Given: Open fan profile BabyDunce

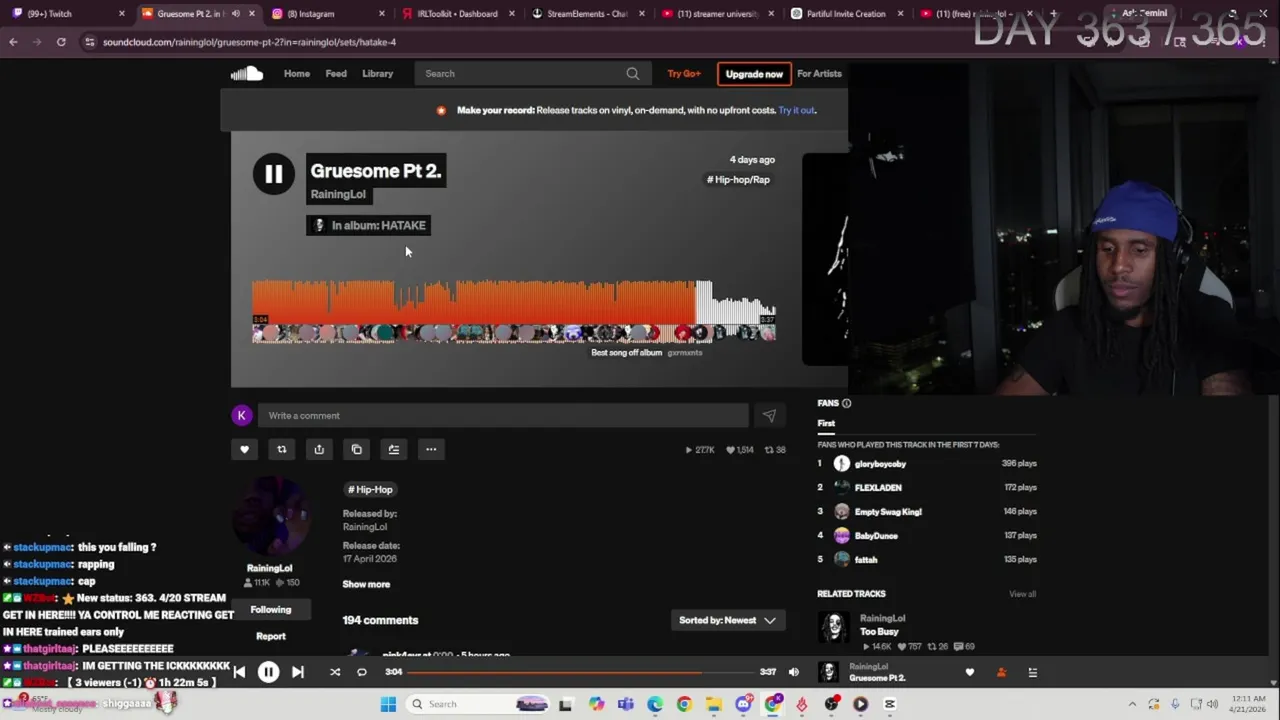Looking at the screenshot, I should point(876,536).
